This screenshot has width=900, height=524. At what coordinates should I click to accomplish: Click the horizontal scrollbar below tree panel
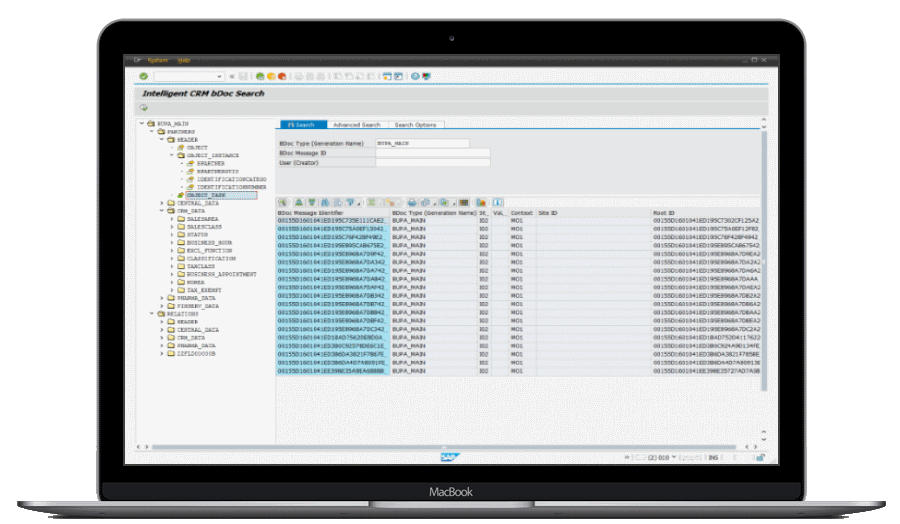click(x=444, y=447)
